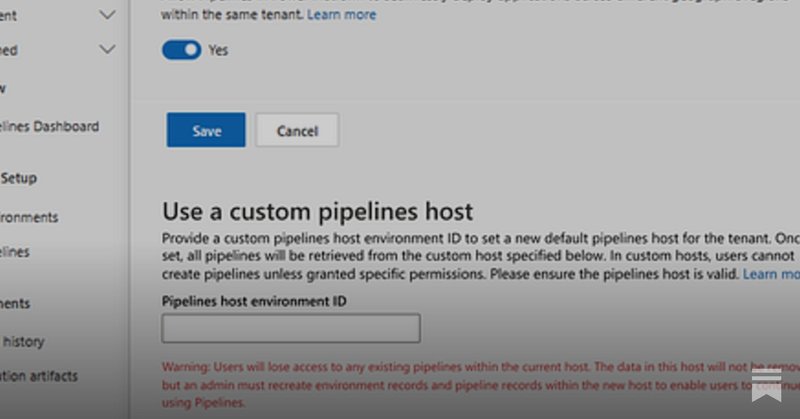
Task: Open the sidebar item ending in 'nents' above history
Action: [15, 304]
